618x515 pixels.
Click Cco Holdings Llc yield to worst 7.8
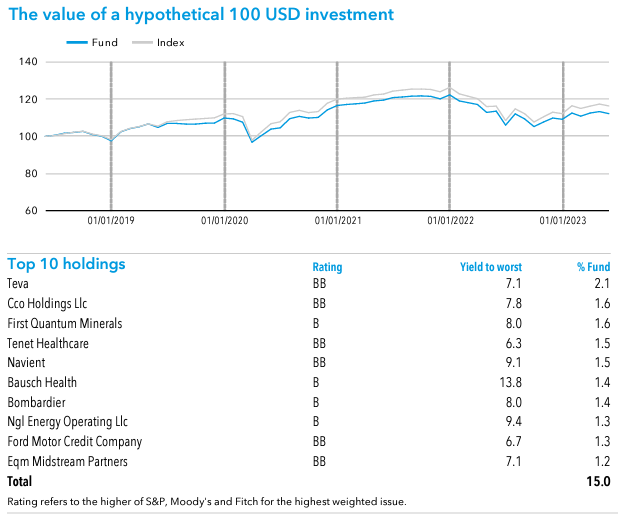514,303
